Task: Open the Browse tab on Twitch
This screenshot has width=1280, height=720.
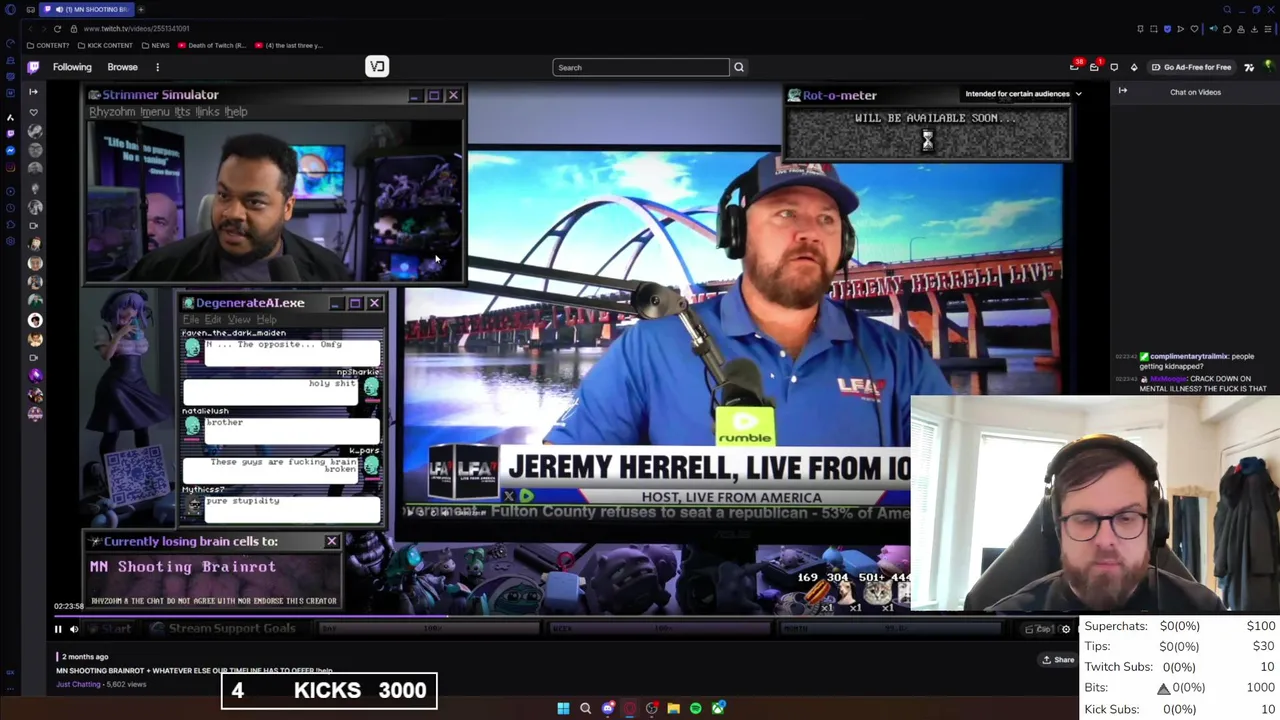Action: (x=122, y=67)
